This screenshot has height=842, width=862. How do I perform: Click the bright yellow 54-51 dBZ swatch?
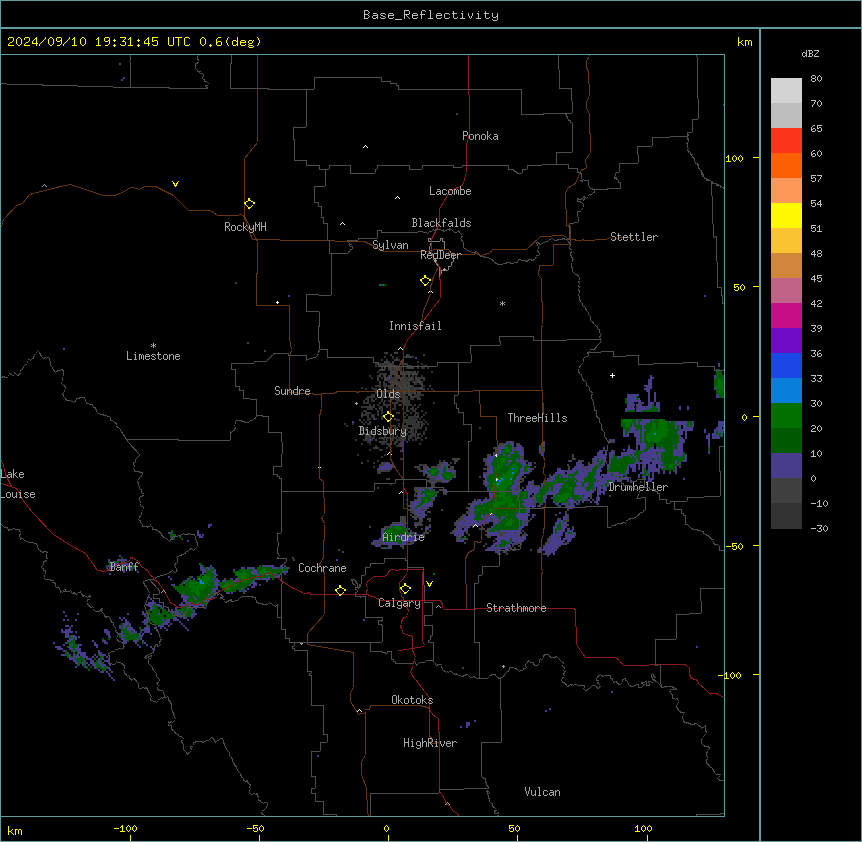click(786, 215)
